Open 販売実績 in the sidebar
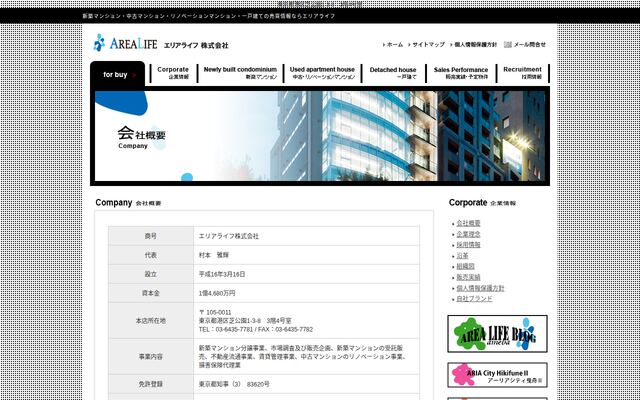Image resolution: width=640 pixels, height=400 pixels. click(468, 278)
